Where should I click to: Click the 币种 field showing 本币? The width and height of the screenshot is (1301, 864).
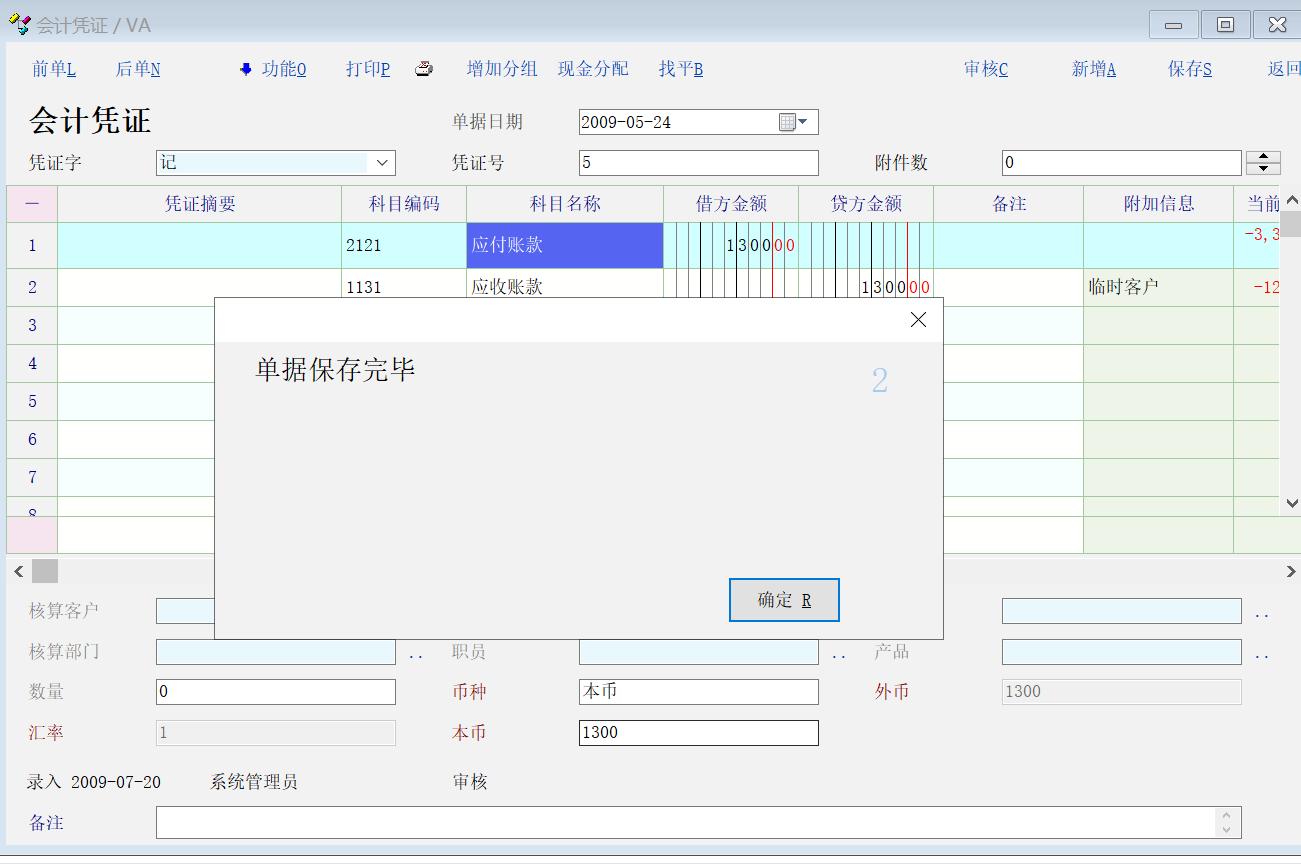point(699,692)
